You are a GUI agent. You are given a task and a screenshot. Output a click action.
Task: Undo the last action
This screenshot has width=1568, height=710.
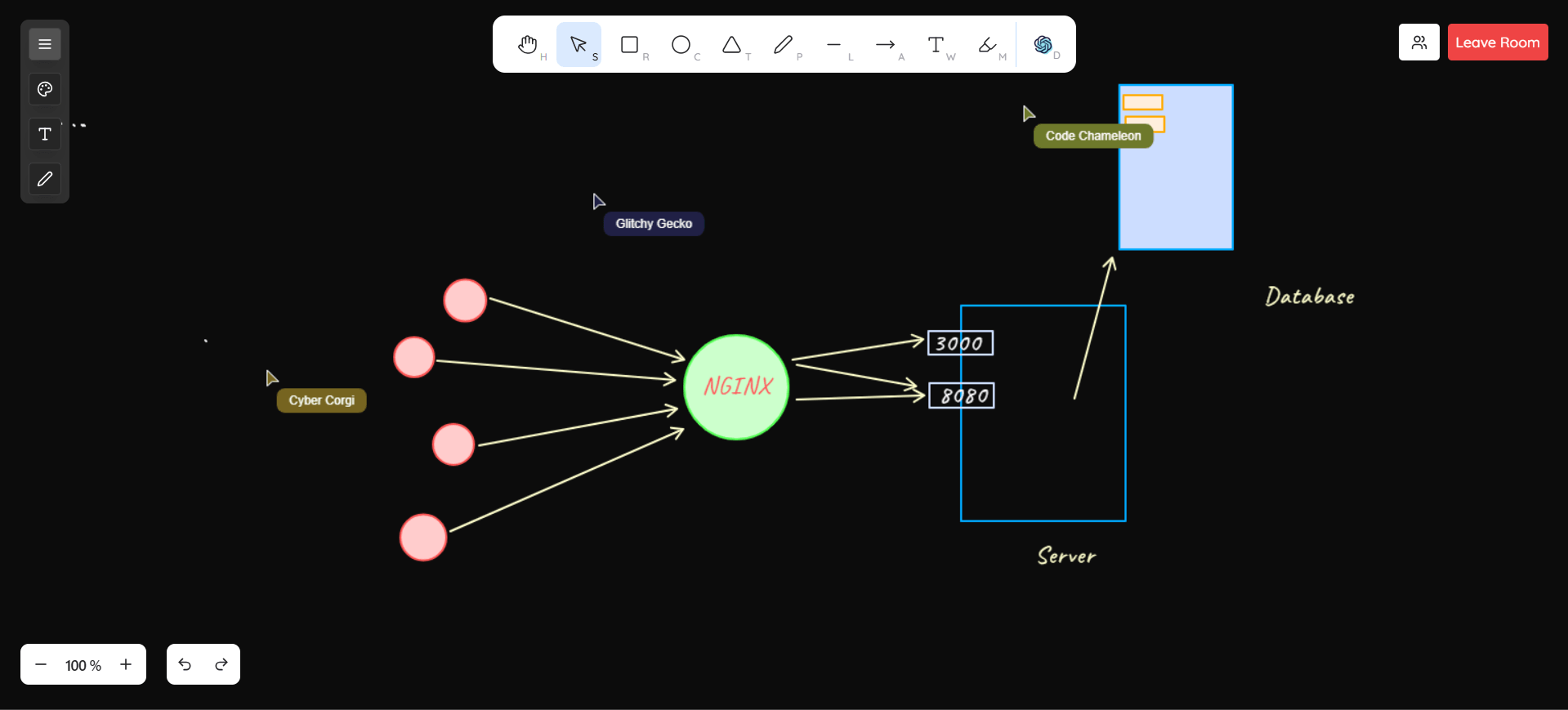[185, 665]
